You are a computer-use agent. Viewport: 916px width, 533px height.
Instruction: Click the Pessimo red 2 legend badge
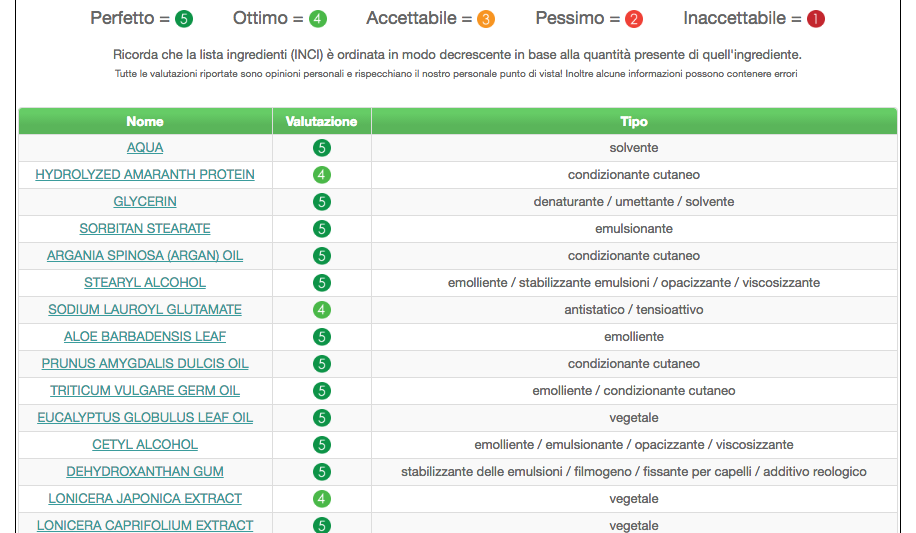(x=634, y=19)
